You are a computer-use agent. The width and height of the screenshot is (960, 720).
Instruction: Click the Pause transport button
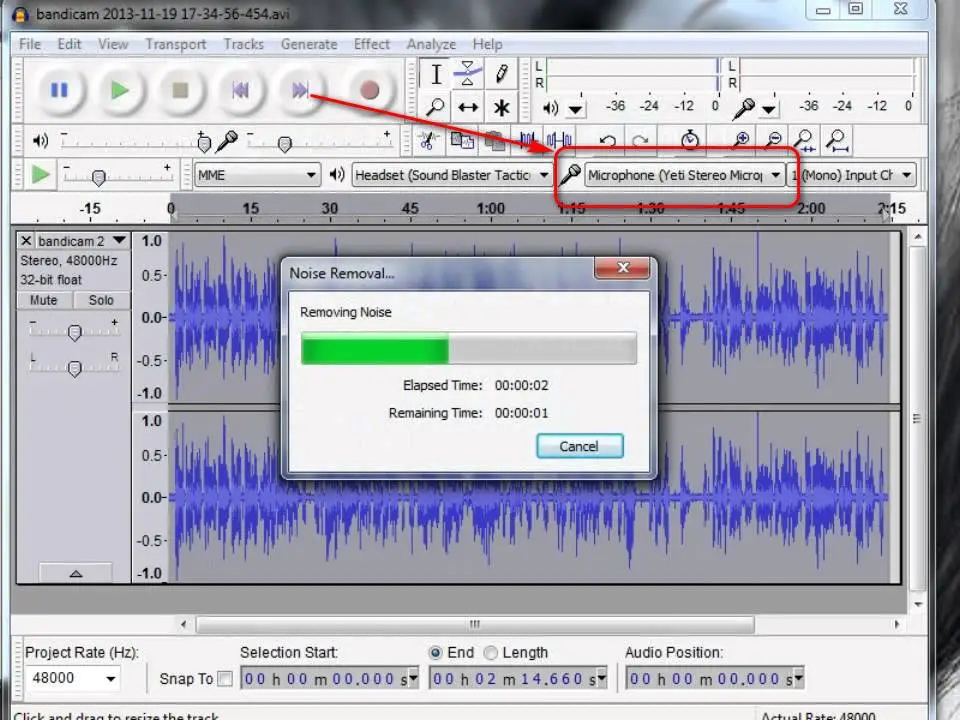pyautogui.click(x=59, y=90)
